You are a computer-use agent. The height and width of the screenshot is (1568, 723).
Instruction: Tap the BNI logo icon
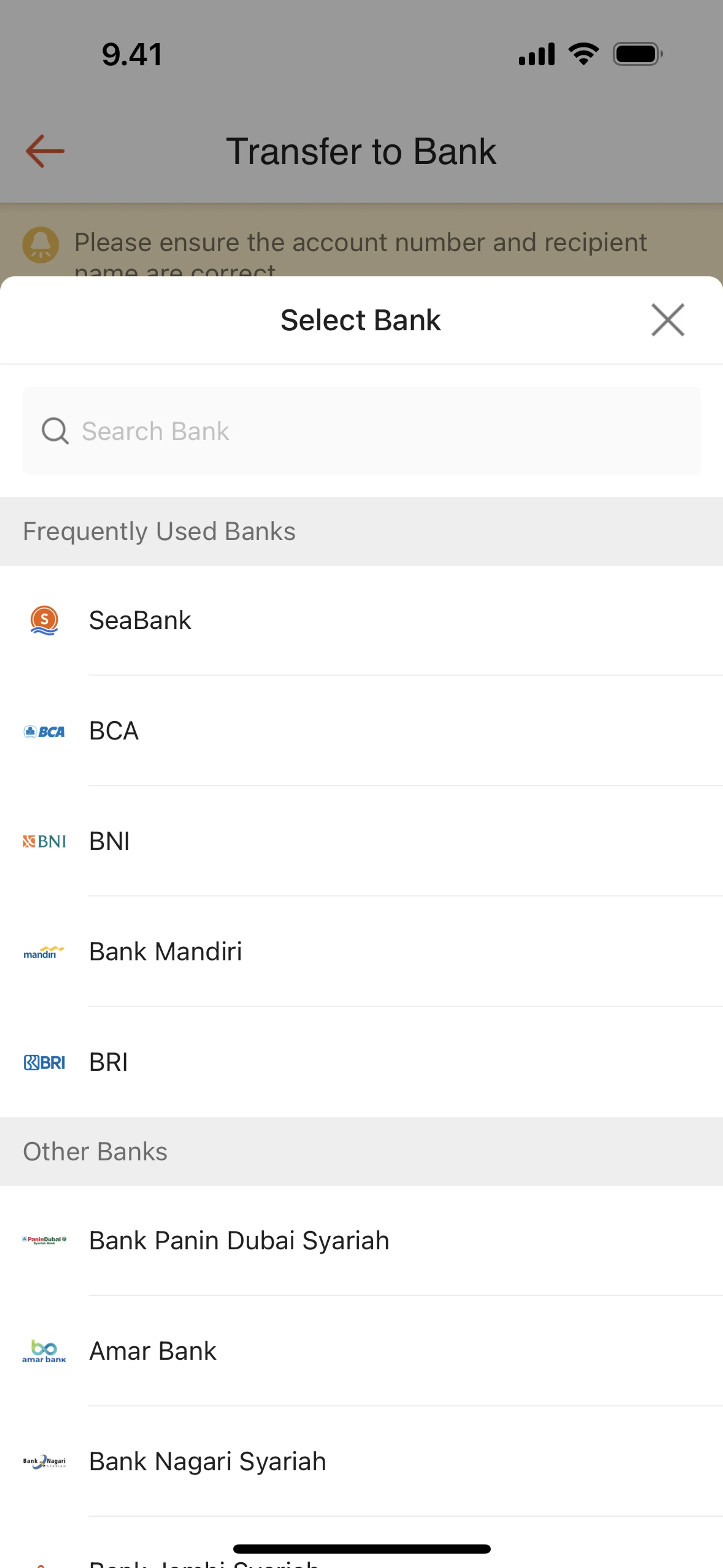click(x=44, y=841)
